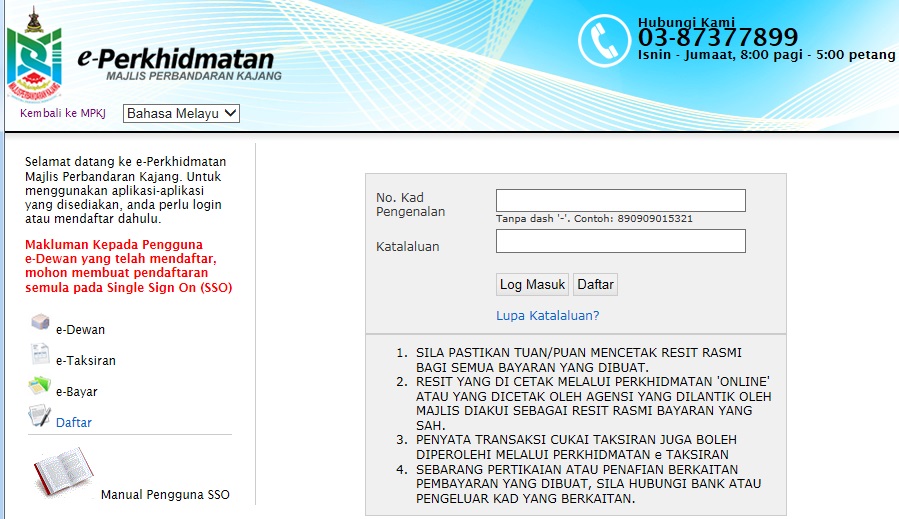Click the 'MAJLIS PERBANDARAN KAJANG' subtitle
Screen dimensions: 899x519
194,76
